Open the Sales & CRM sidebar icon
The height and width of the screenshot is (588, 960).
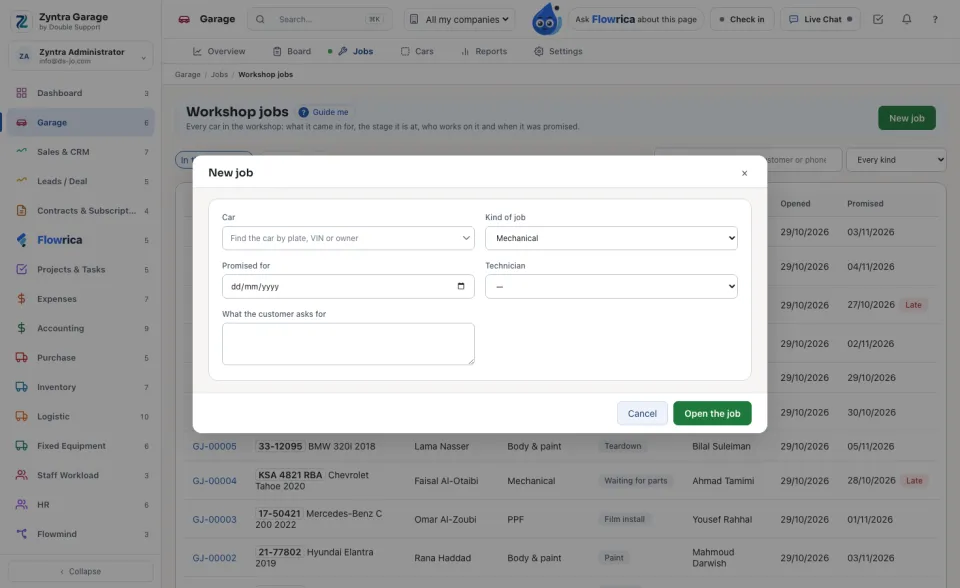point(21,151)
